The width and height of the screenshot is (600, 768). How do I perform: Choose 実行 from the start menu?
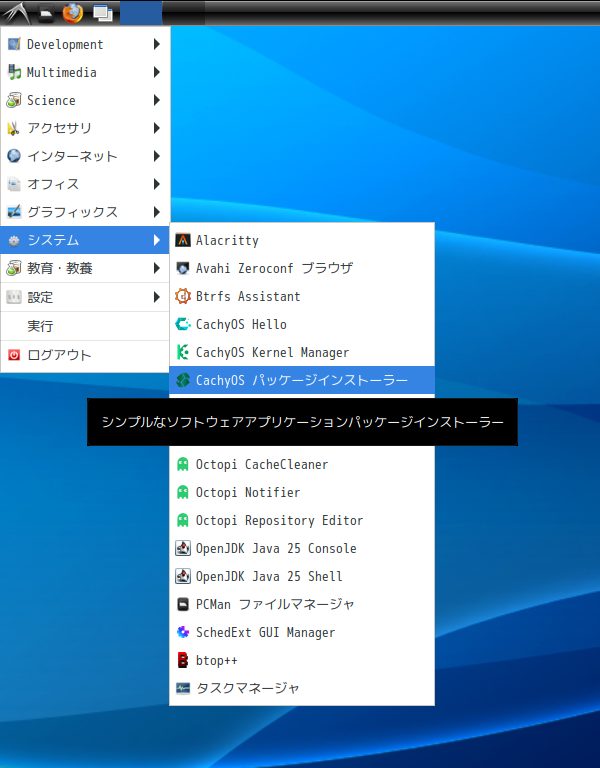[x=85, y=326]
